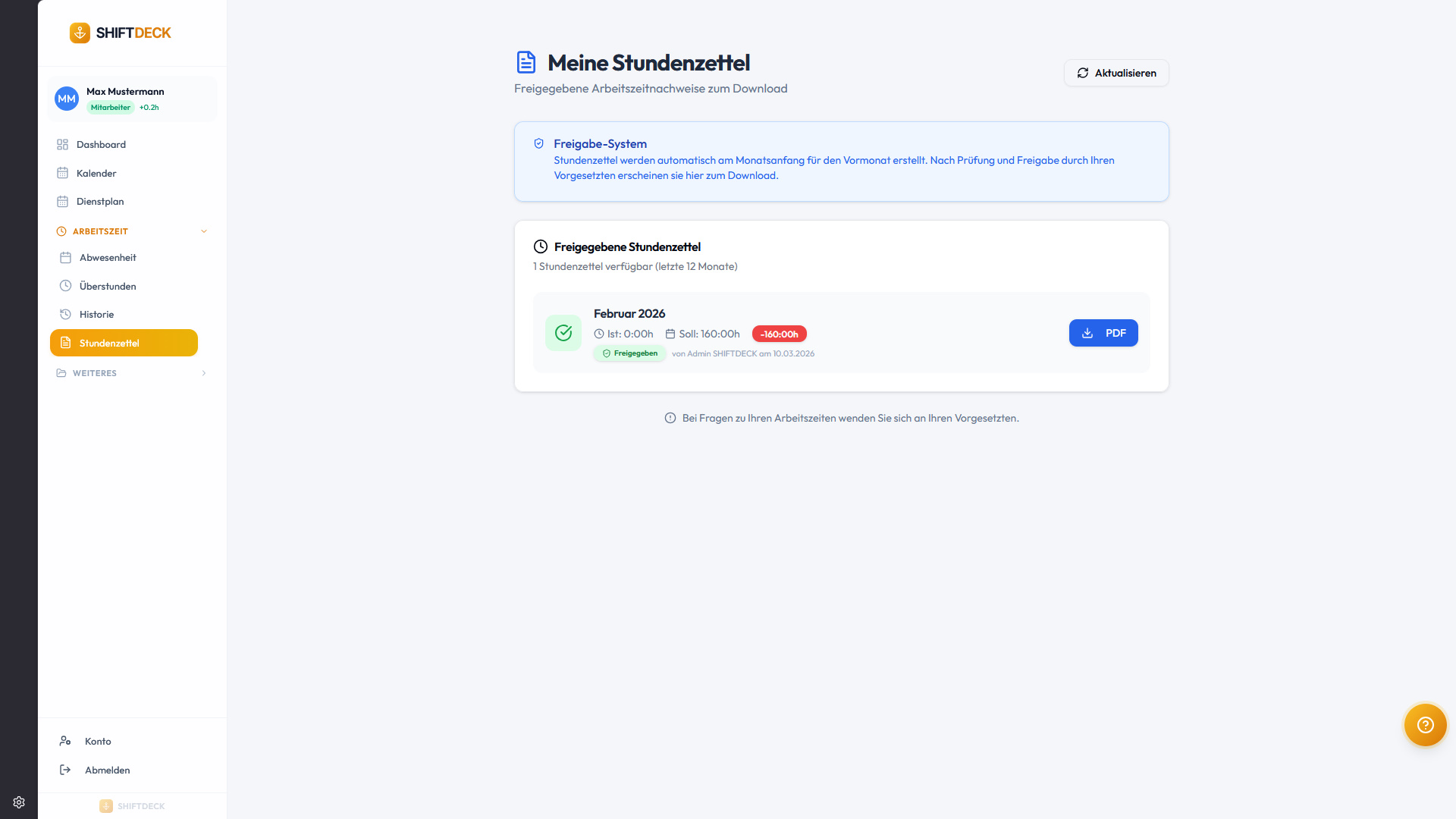Screen dimensions: 1456x819
Task: Click the shield icon next to Freigabe-System
Action: click(539, 143)
